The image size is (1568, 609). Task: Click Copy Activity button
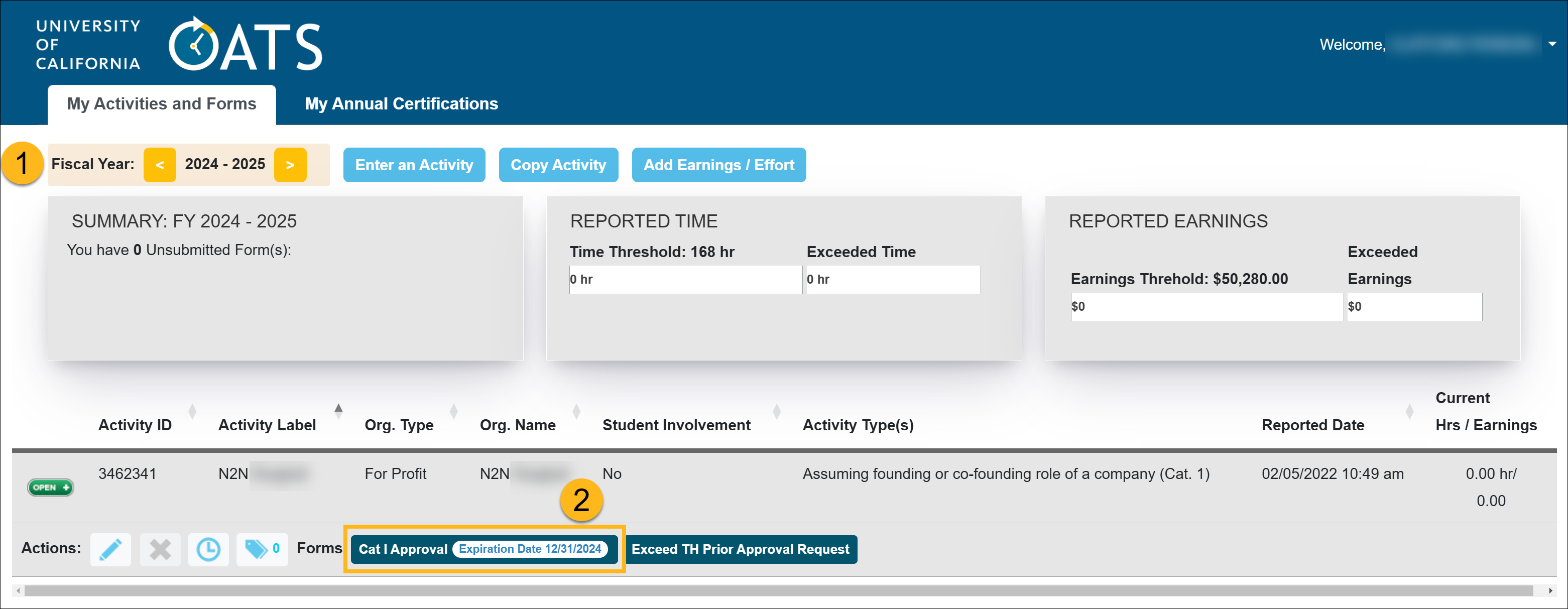558,165
